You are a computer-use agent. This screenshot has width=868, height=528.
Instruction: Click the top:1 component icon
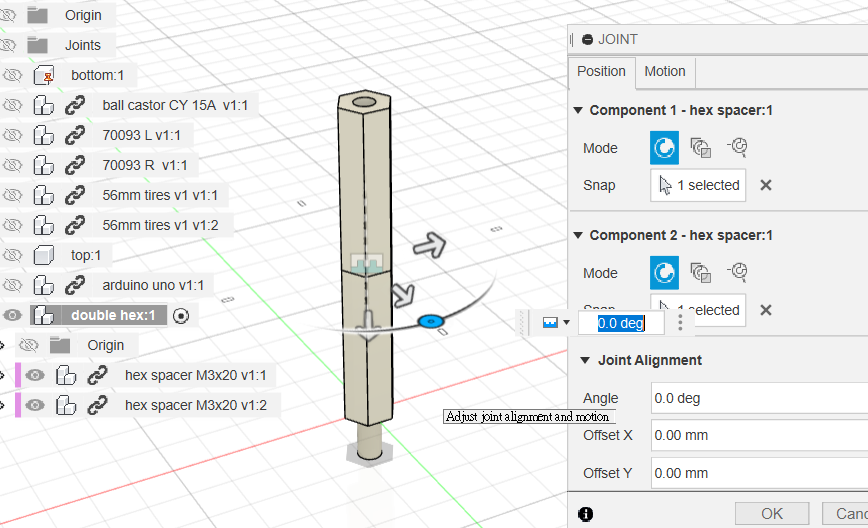[44, 255]
